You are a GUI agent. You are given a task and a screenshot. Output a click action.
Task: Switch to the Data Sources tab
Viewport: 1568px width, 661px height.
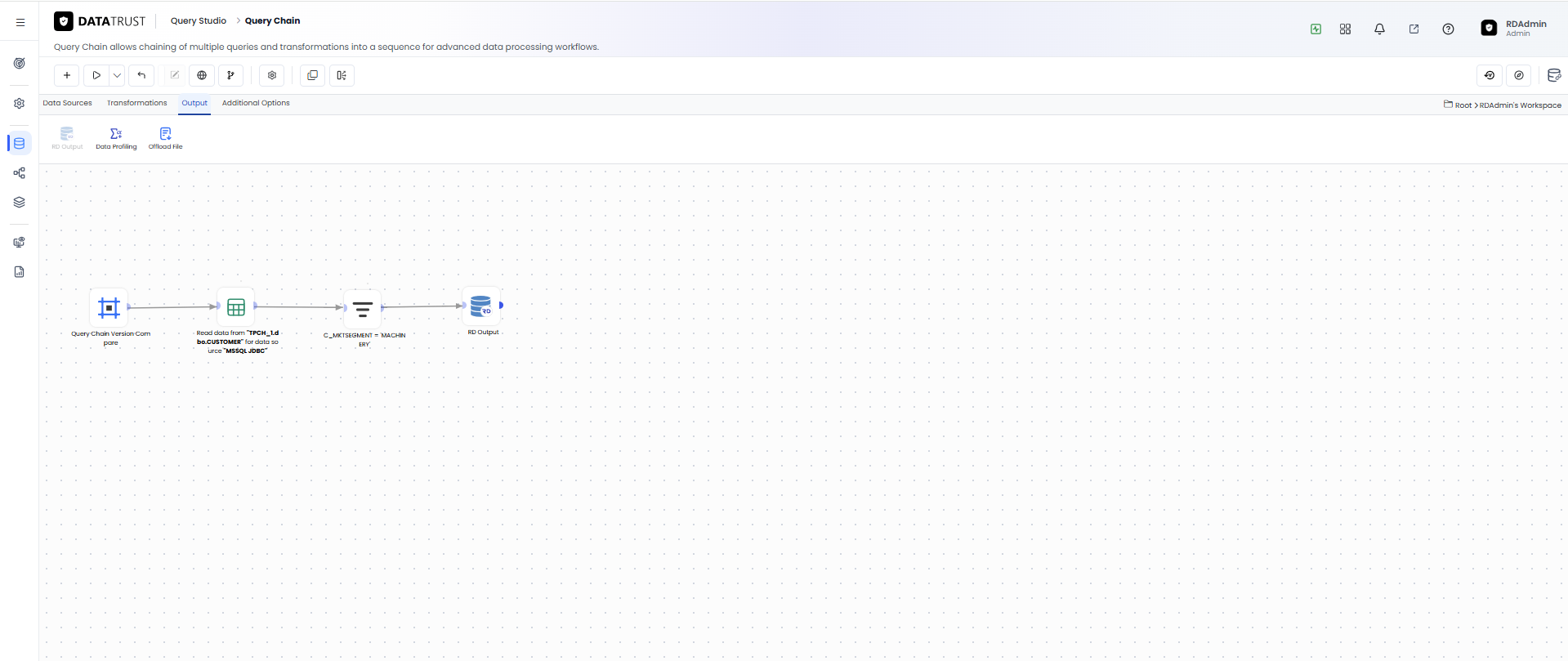pyautogui.click(x=67, y=103)
